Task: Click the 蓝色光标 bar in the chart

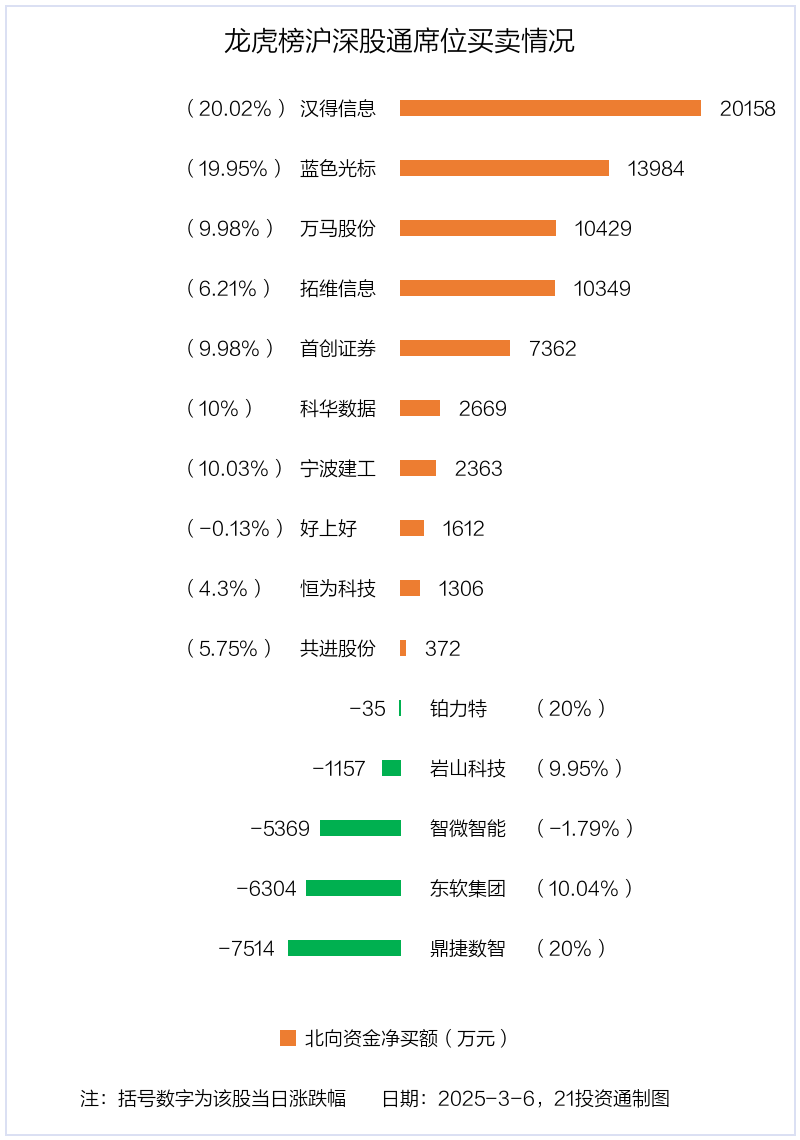Action: tap(504, 168)
